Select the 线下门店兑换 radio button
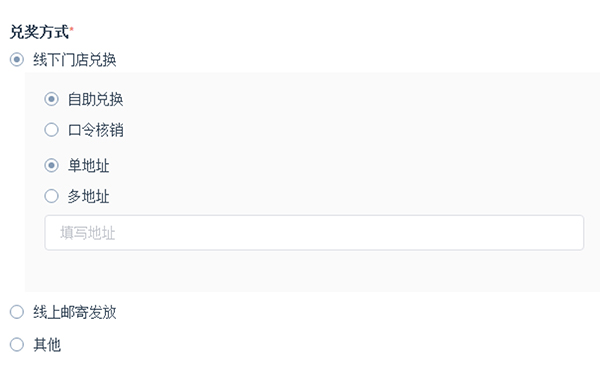Viewport: 600px width, 370px height. (17, 60)
